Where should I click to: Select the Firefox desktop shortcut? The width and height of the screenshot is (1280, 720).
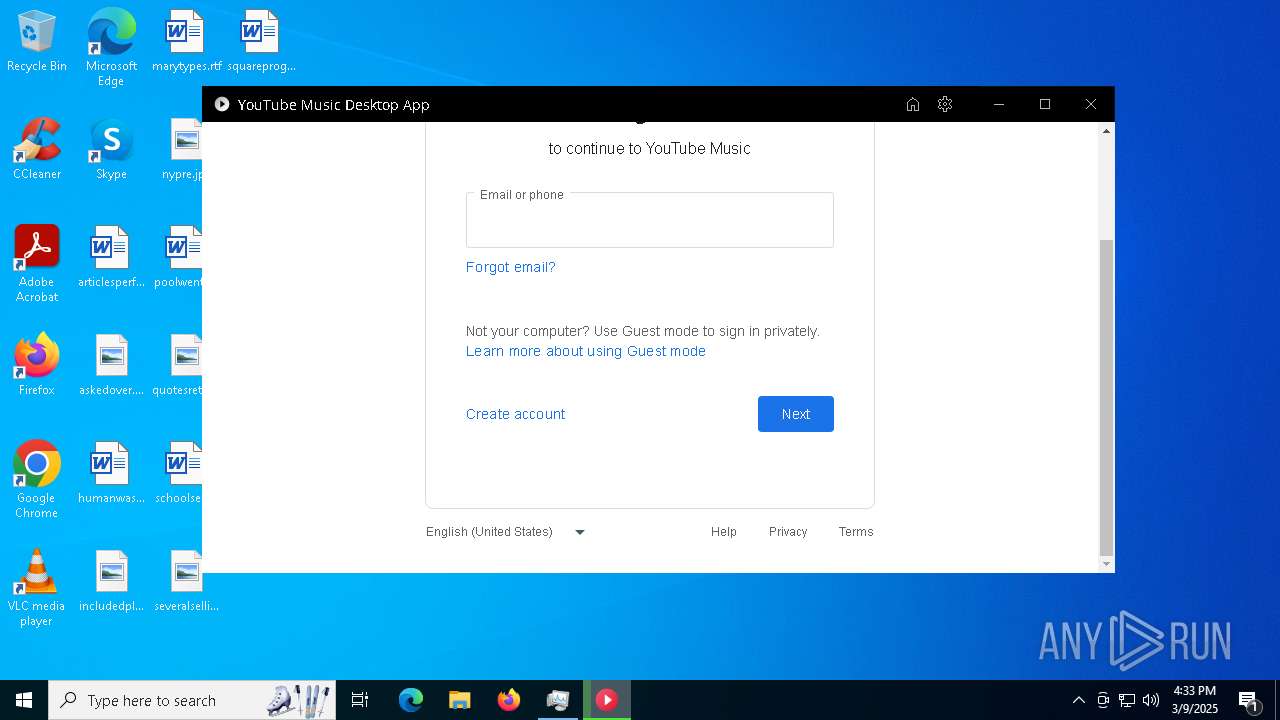coord(37,366)
